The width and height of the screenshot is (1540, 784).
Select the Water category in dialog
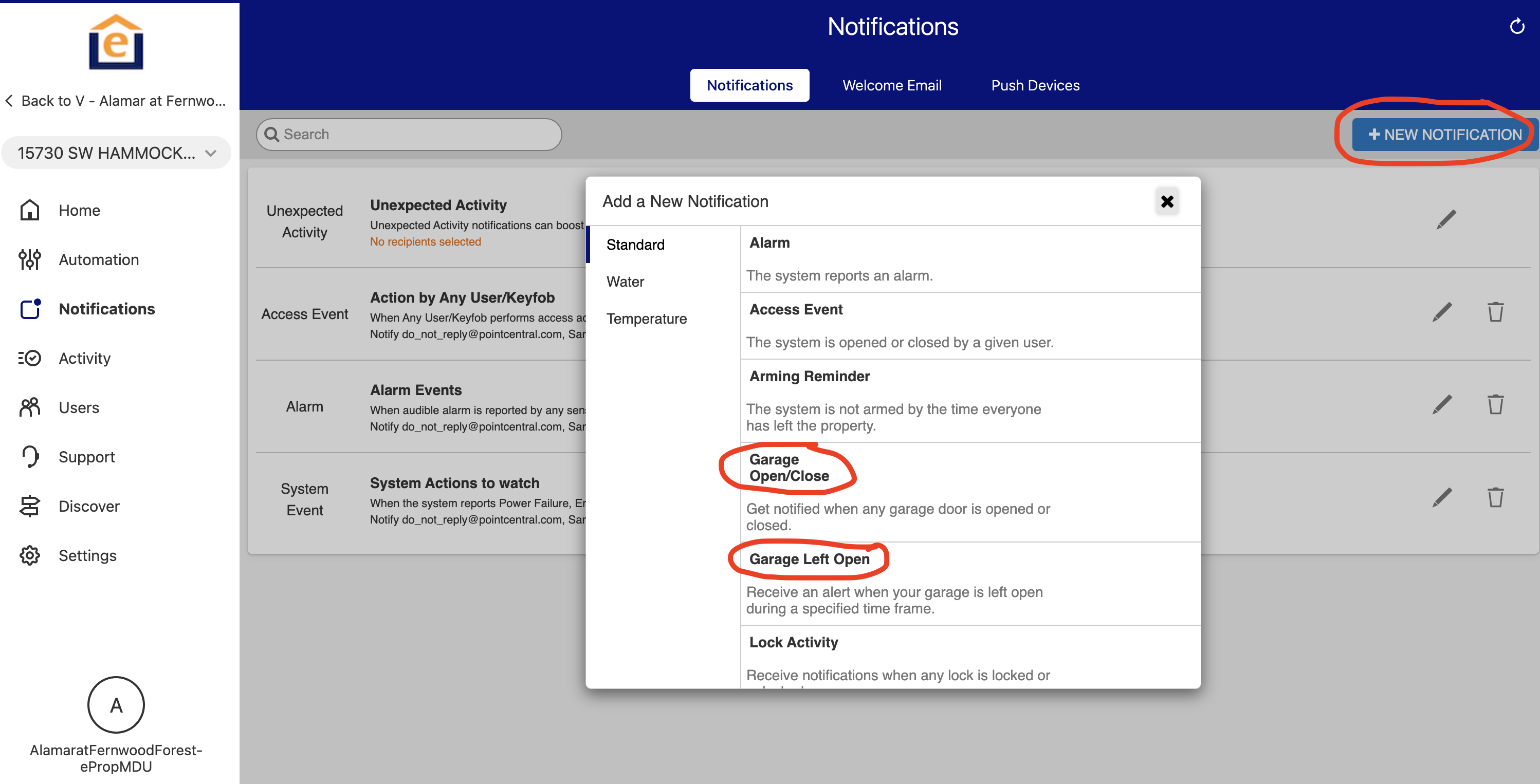(x=626, y=282)
